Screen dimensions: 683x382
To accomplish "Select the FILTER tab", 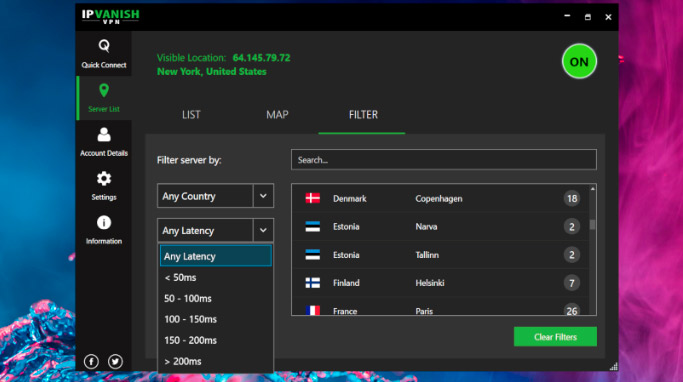I will click(x=363, y=115).
